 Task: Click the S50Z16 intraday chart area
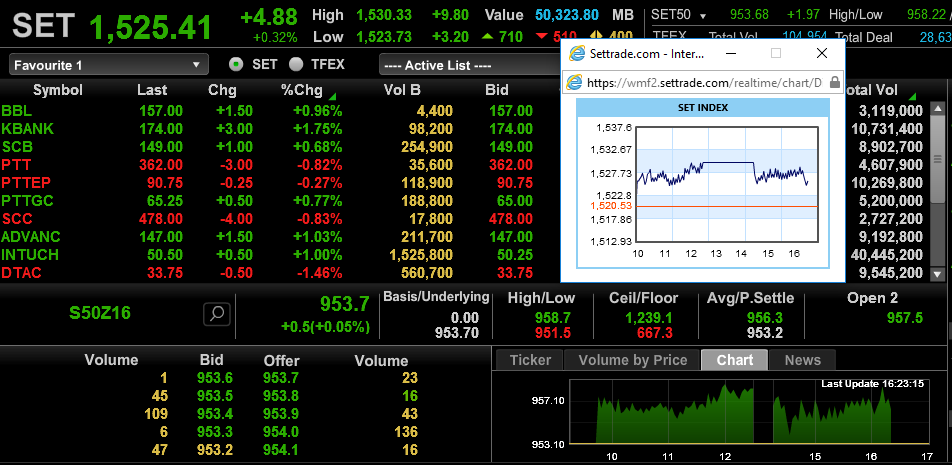[x=749, y=413]
